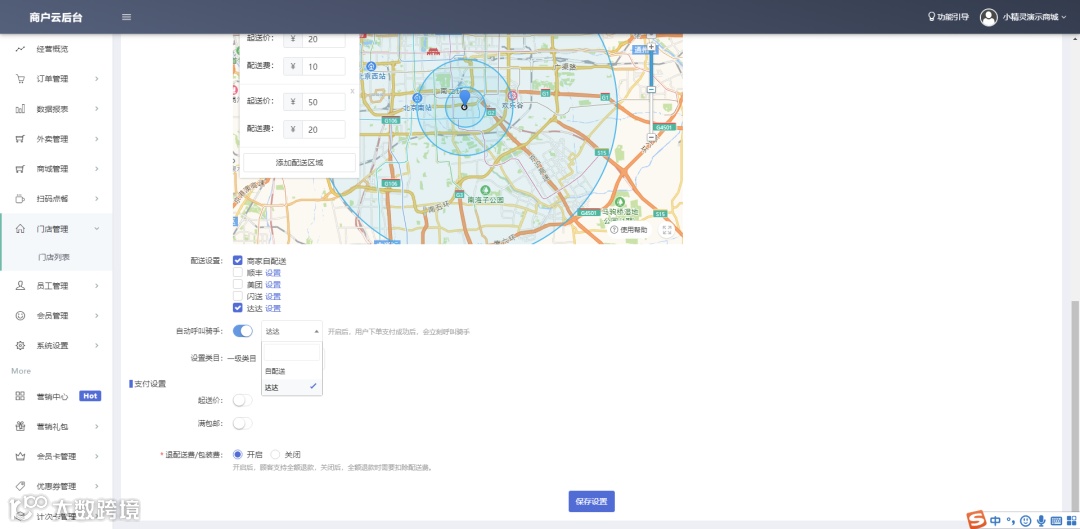
Task: Click the Sogou emoji smiley icon
Action: tap(1026, 521)
